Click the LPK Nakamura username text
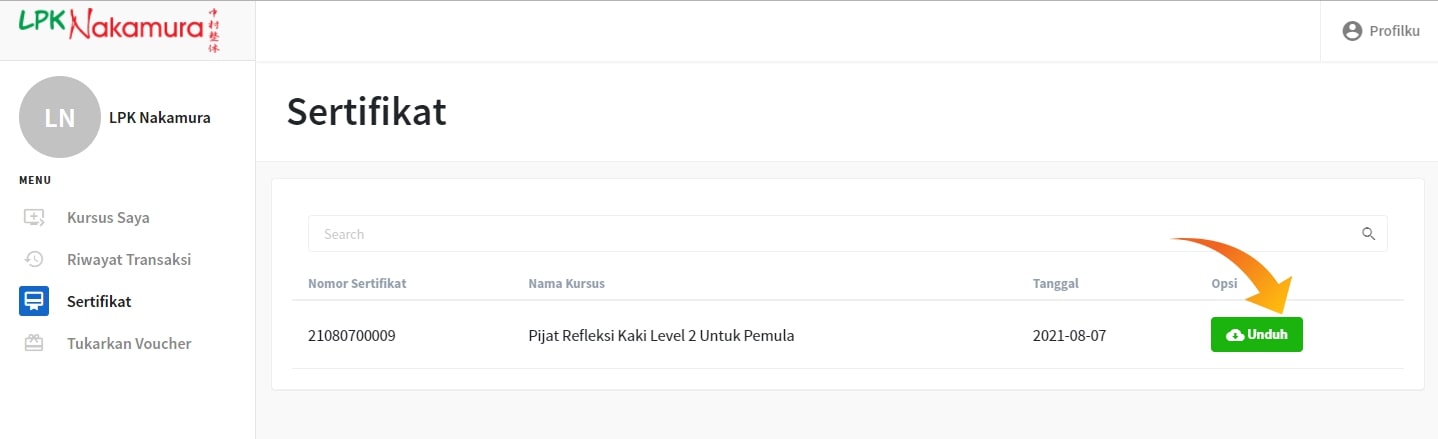Image resolution: width=1438 pixels, height=439 pixels. click(x=160, y=118)
